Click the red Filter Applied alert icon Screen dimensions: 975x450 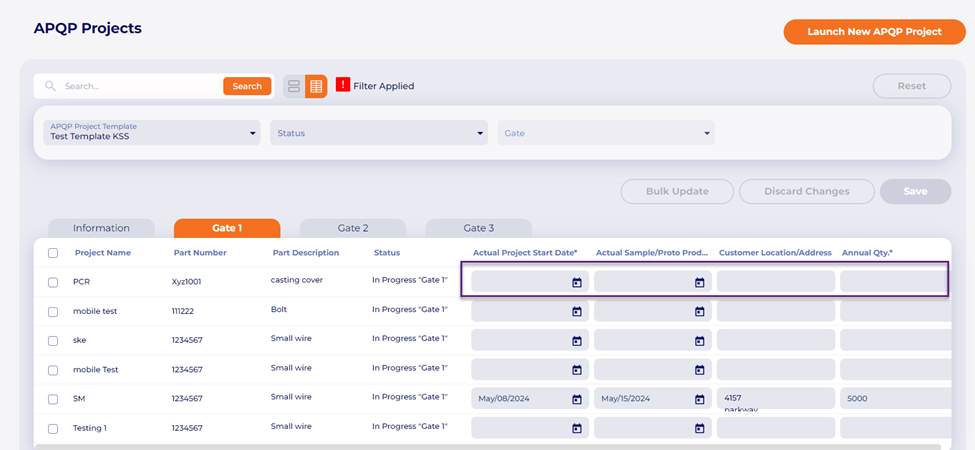(x=343, y=85)
